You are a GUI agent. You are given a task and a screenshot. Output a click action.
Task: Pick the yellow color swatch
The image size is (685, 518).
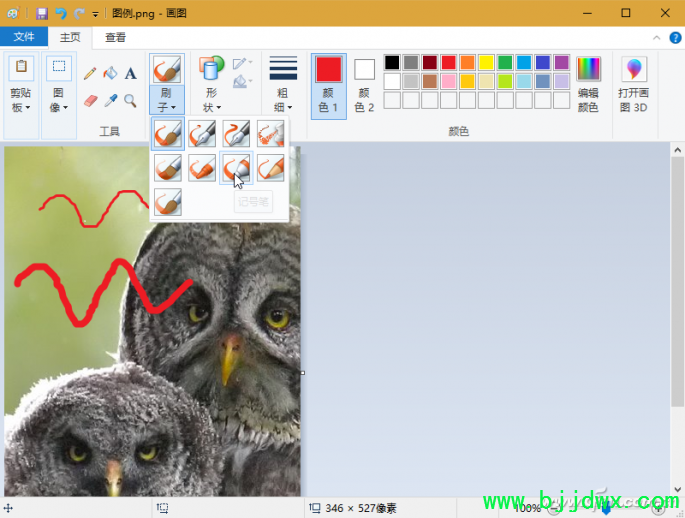click(486, 62)
